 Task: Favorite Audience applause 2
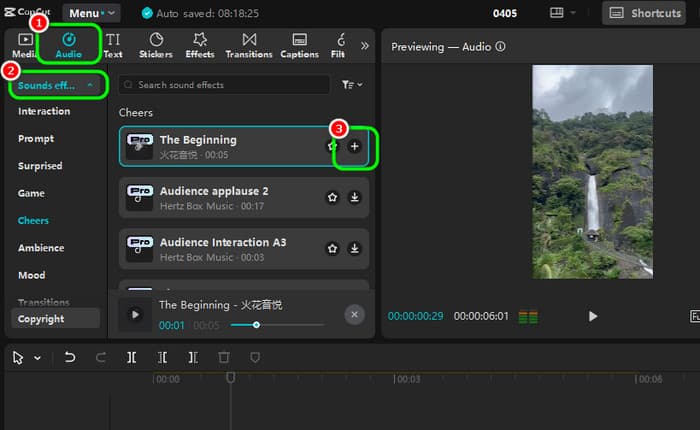332,197
